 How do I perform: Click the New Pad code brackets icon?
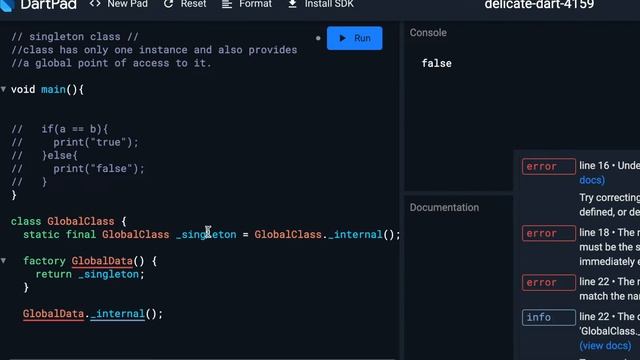click(95, 4)
